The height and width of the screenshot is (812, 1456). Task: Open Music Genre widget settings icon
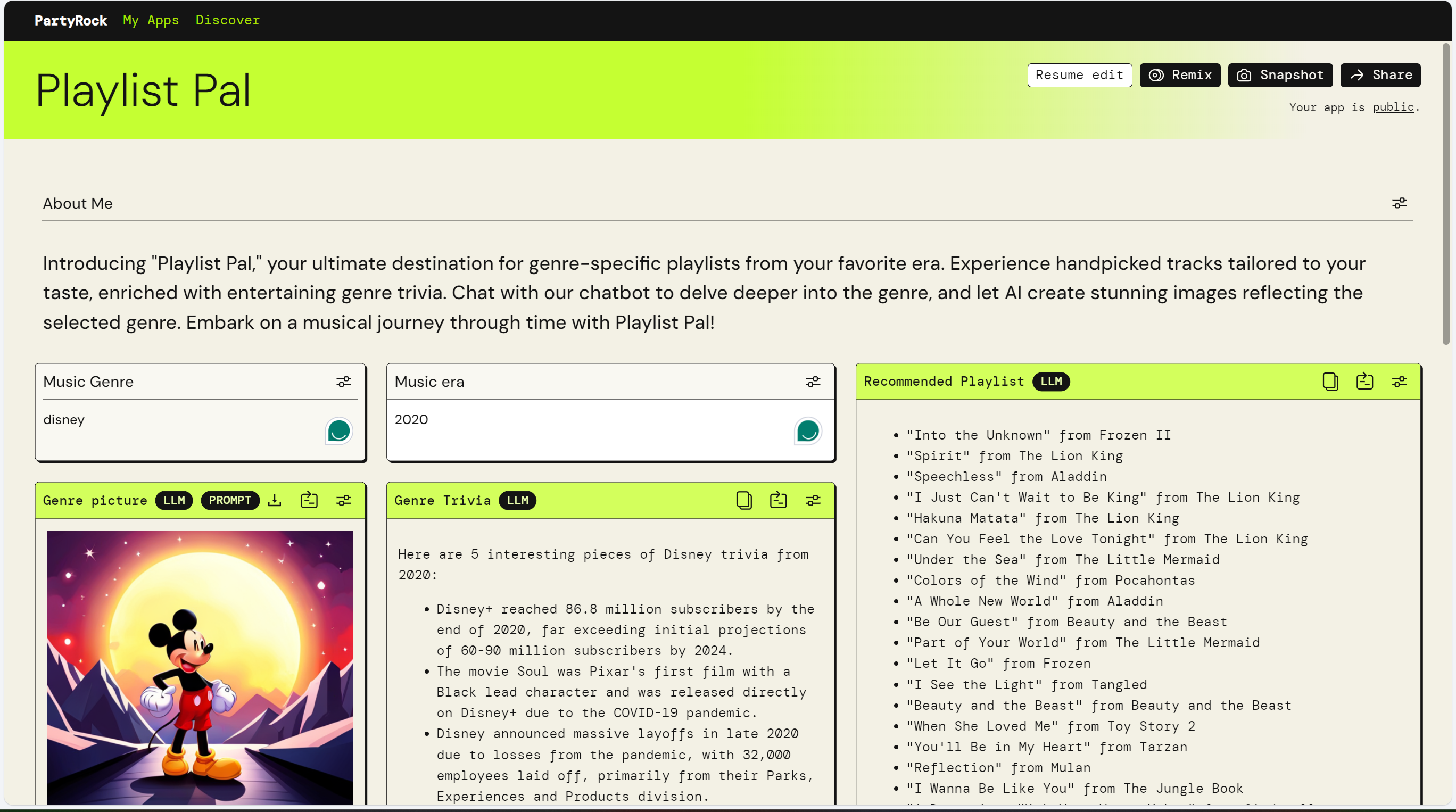click(344, 382)
